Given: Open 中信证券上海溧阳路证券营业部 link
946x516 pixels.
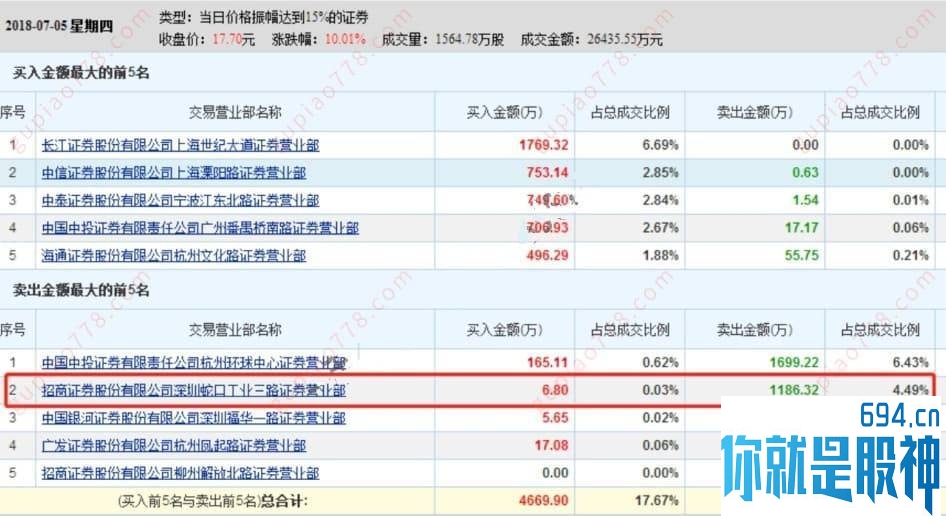Looking at the screenshot, I should coord(174,173).
